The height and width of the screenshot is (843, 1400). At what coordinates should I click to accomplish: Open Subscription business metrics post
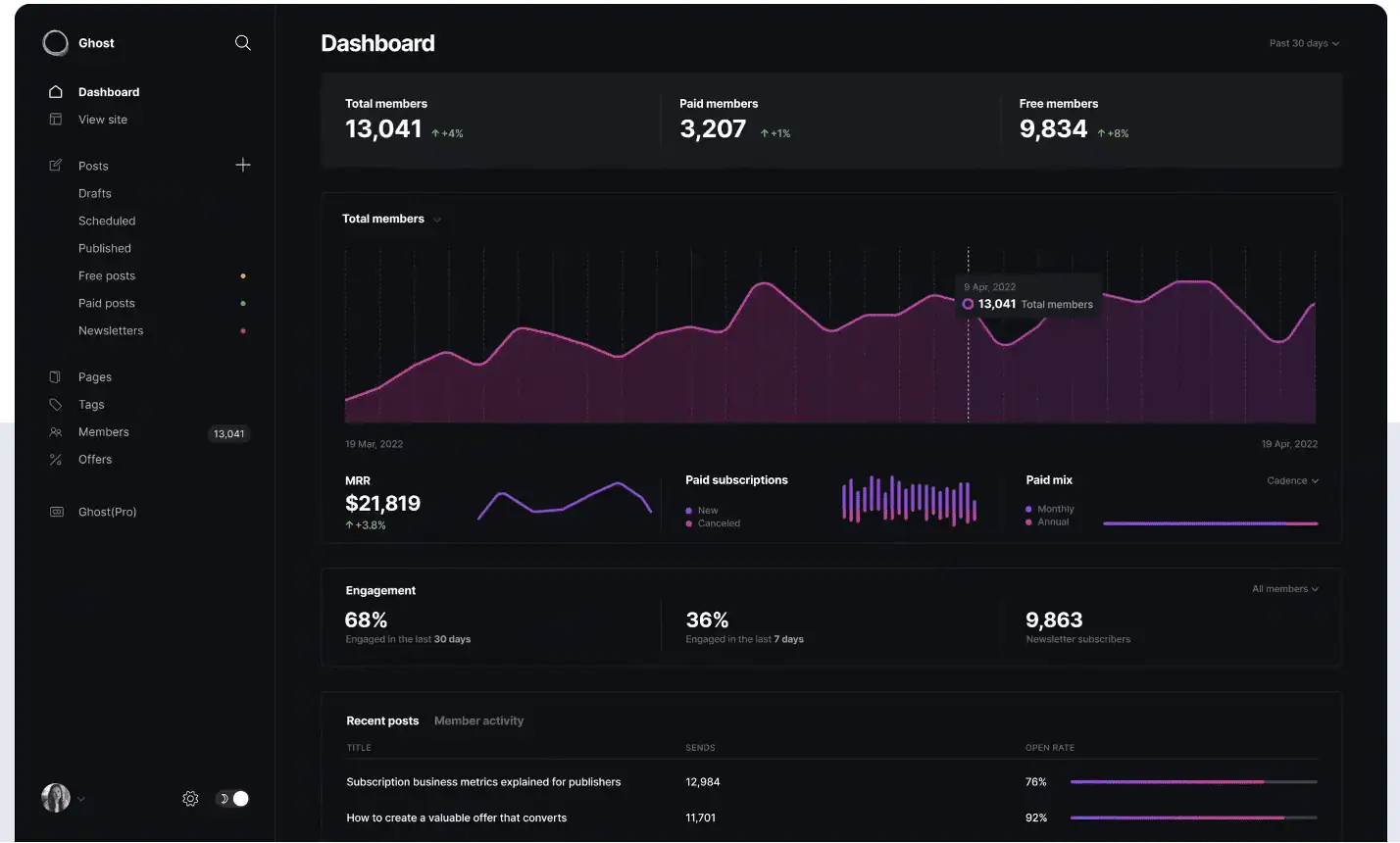pyautogui.click(x=483, y=782)
